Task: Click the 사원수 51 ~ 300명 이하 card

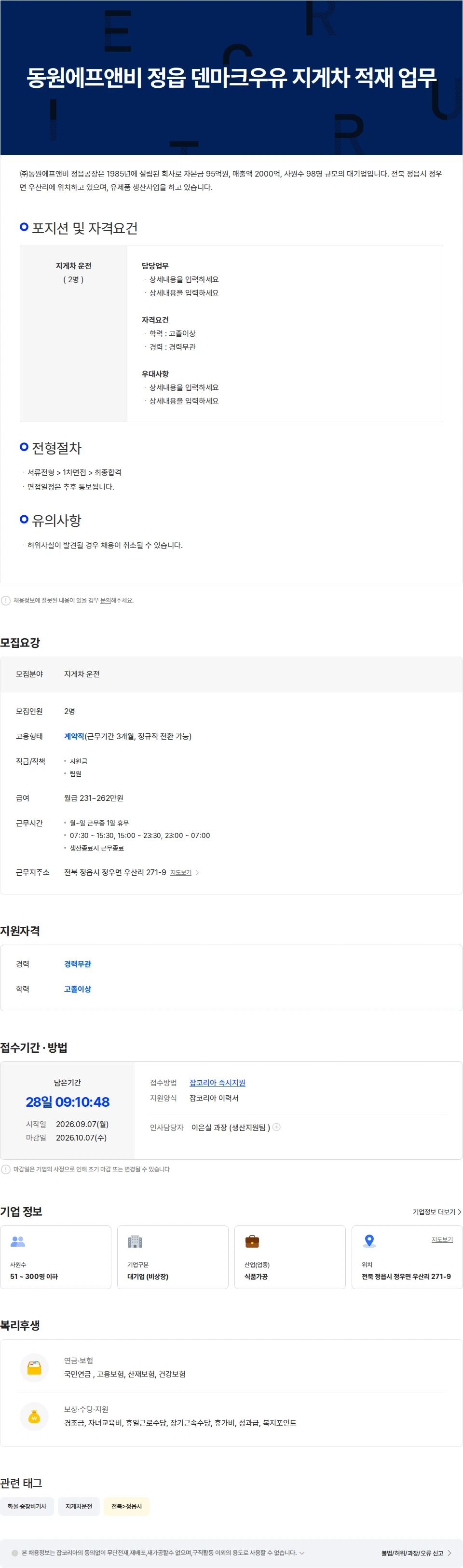Action: 56,1256
